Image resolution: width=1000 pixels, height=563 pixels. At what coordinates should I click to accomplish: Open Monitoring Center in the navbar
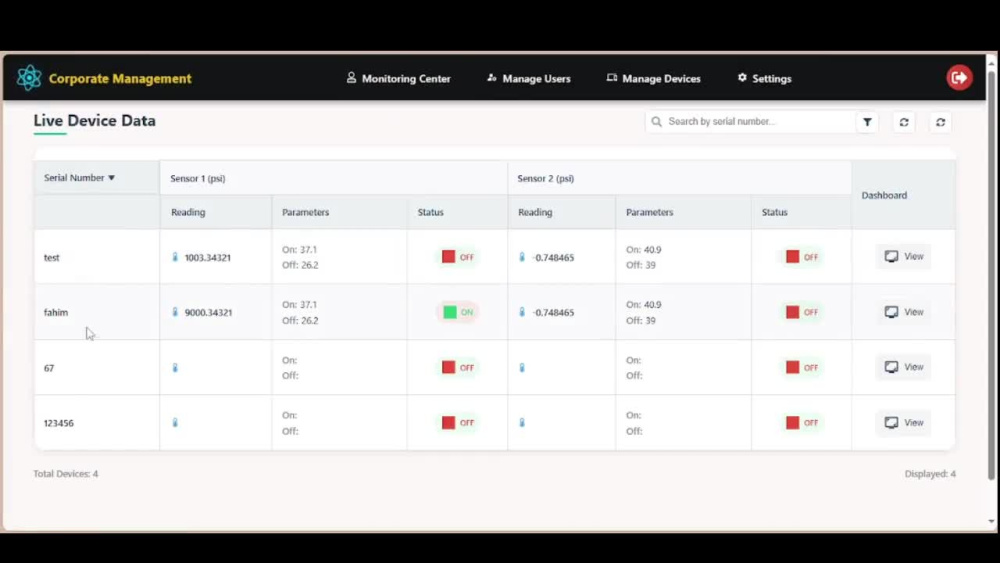click(x=399, y=78)
